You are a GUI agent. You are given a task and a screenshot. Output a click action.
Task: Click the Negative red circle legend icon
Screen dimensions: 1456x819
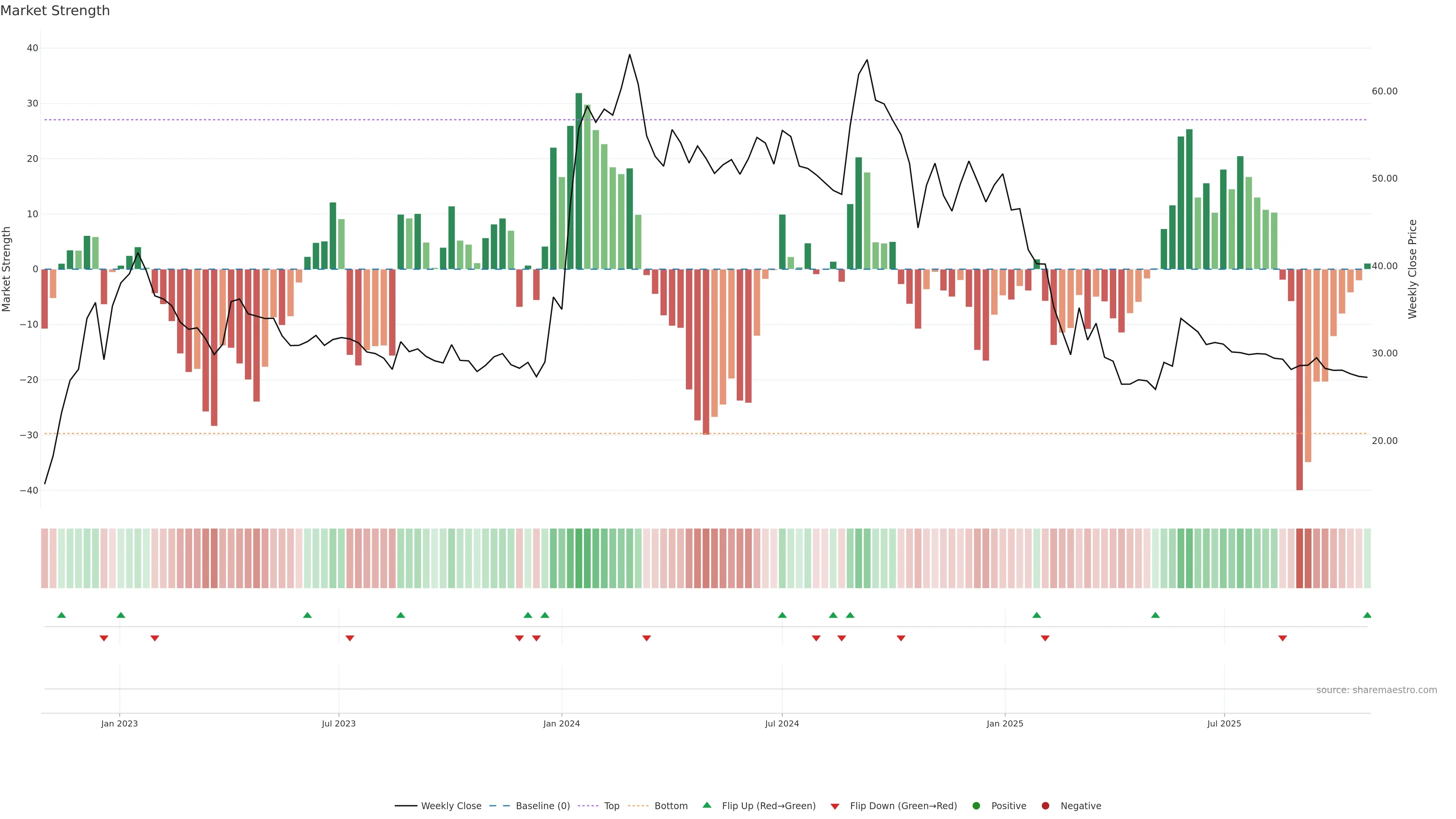1045,805
